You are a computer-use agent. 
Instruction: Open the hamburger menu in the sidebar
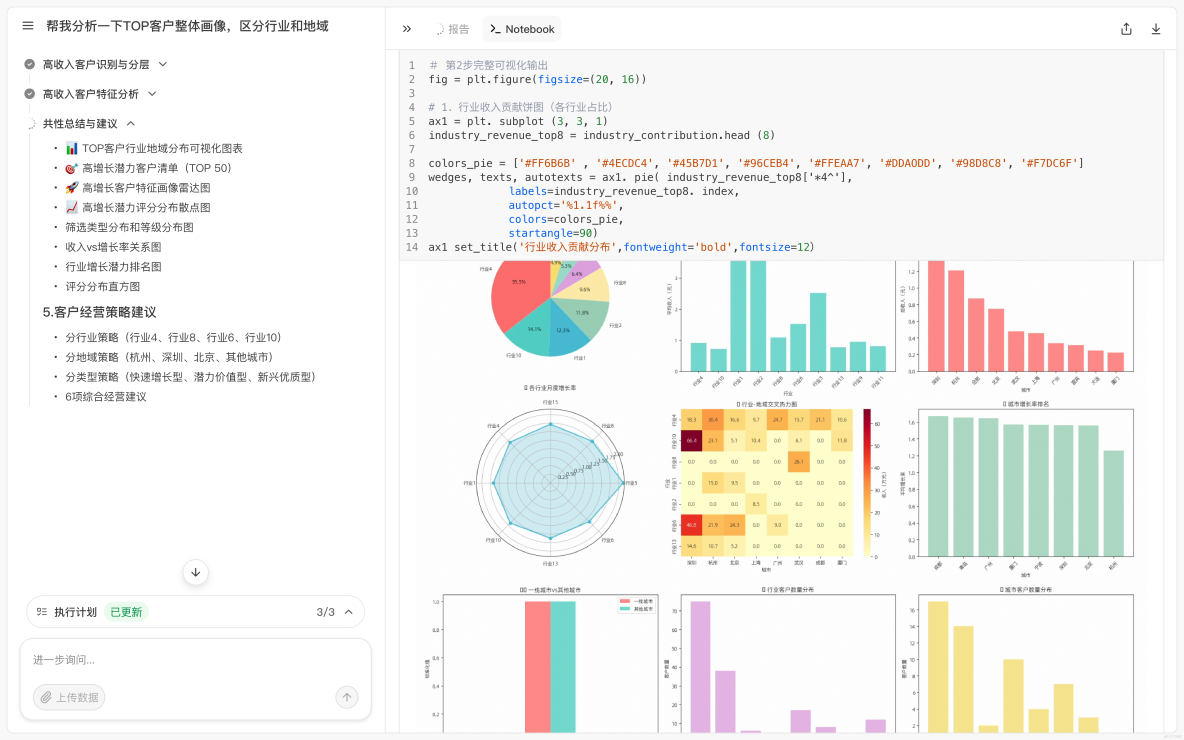[27, 25]
